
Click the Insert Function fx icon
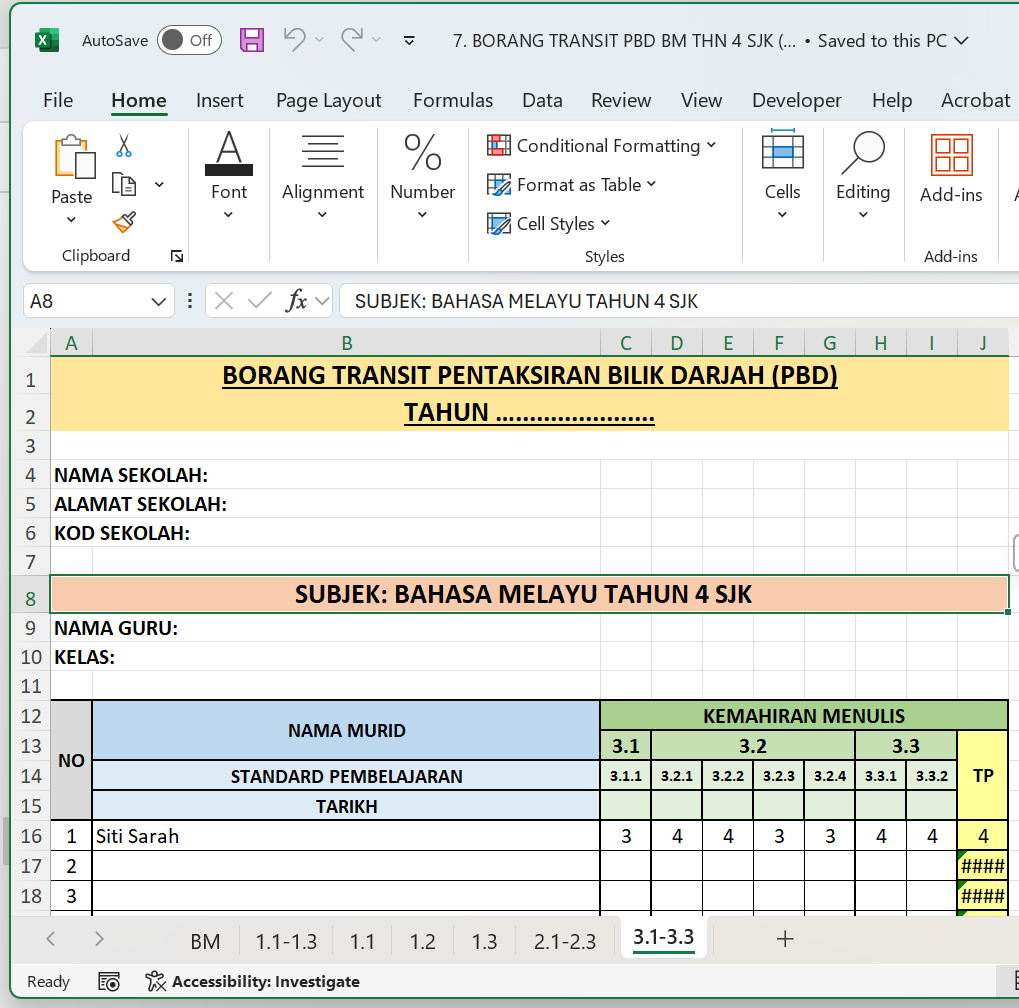[296, 301]
